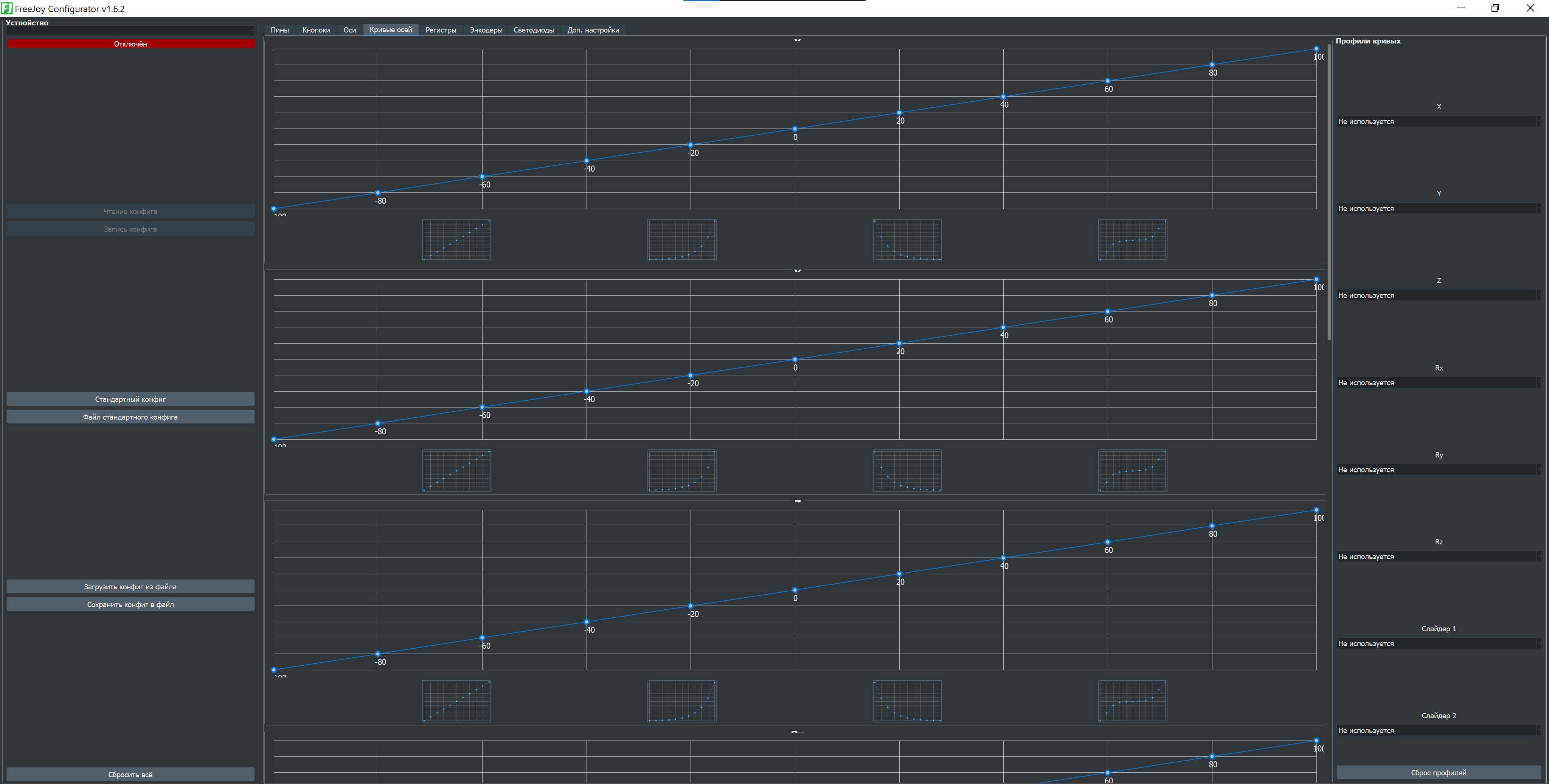Select the Кривые осей tab
This screenshot has width=1549, height=784.
(x=391, y=30)
